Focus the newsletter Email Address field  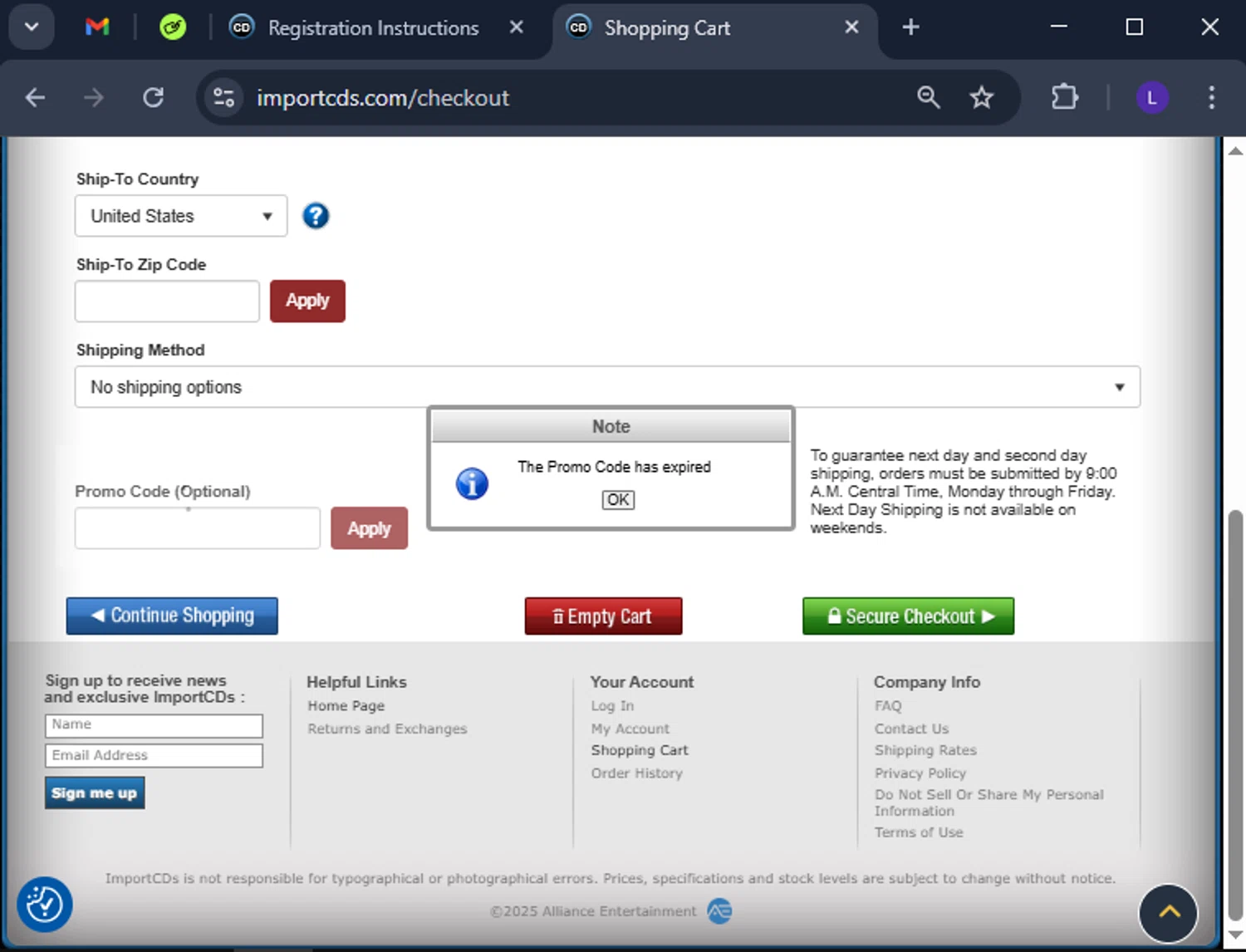click(x=154, y=756)
